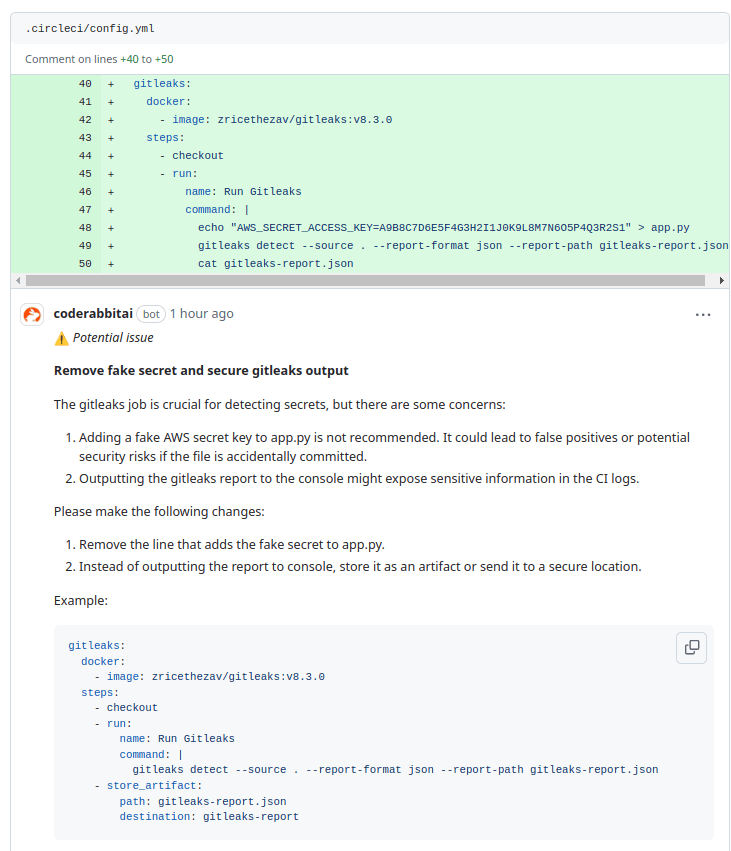
Task: Click the warning Potential issue icon
Action: (x=60, y=338)
